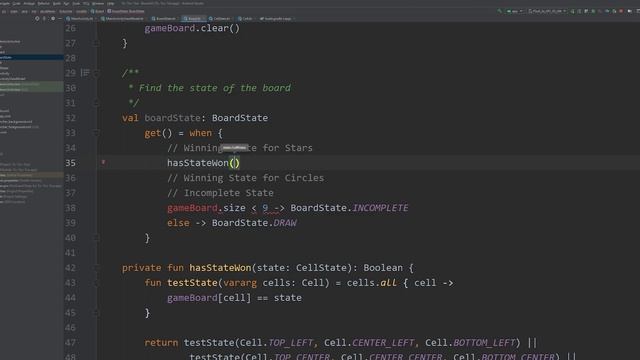
Task: Click fold end marker at line 31
Action: (x=96, y=103)
